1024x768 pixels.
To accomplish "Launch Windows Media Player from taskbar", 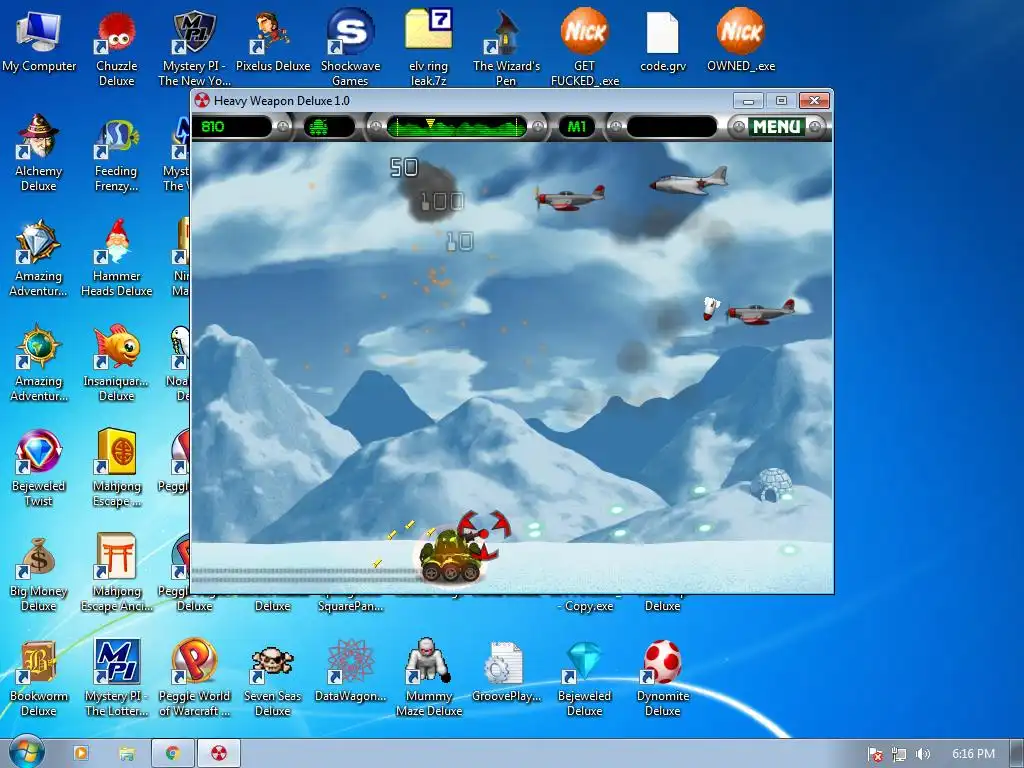I will [x=81, y=754].
